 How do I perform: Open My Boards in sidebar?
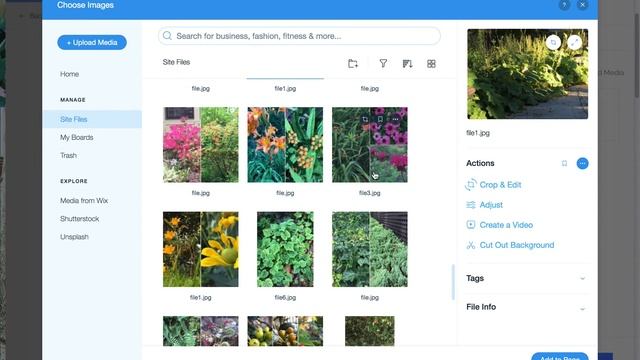tap(77, 138)
